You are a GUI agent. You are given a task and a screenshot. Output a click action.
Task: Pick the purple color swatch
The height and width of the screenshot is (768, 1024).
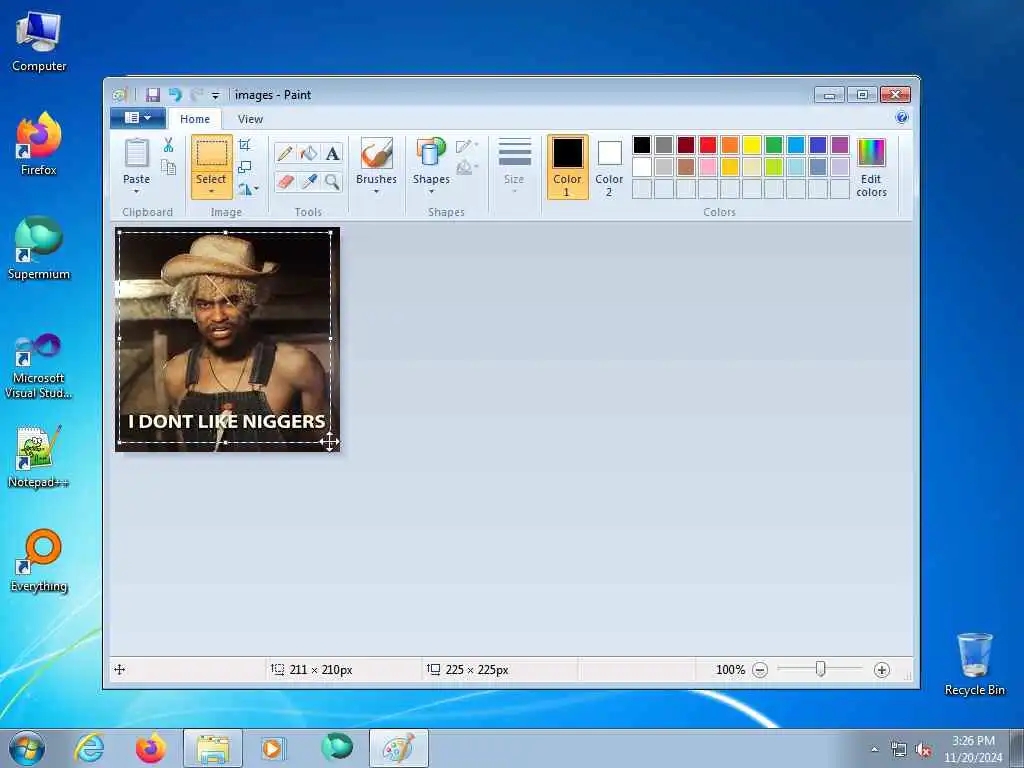tap(840, 145)
